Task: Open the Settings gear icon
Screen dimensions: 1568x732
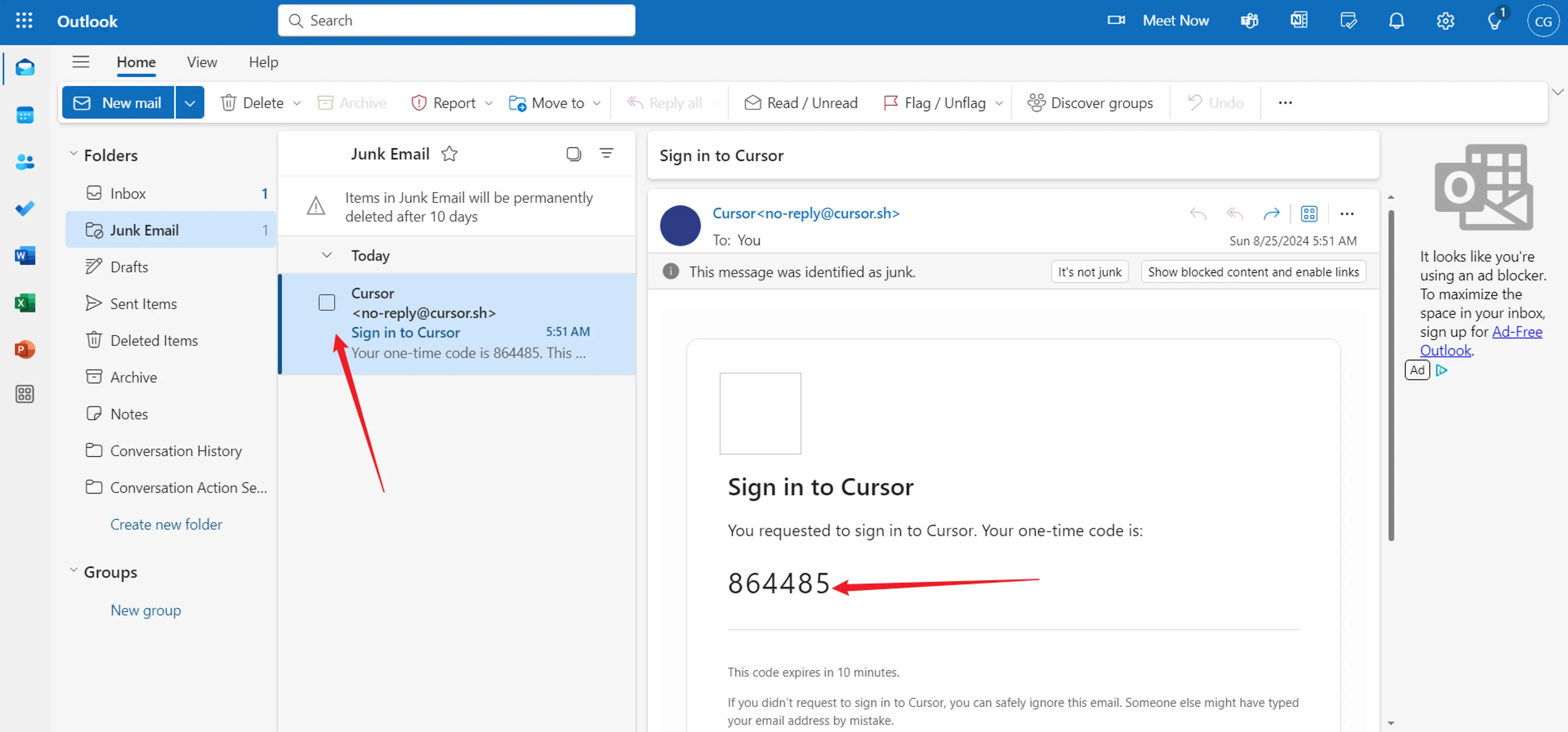Action: click(x=1445, y=21)
